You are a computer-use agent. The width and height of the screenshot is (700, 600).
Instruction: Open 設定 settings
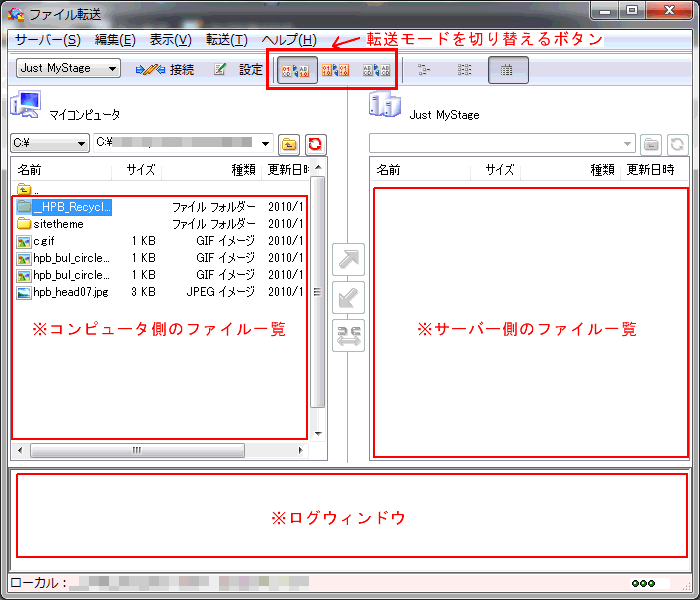[x=238, y=70]
